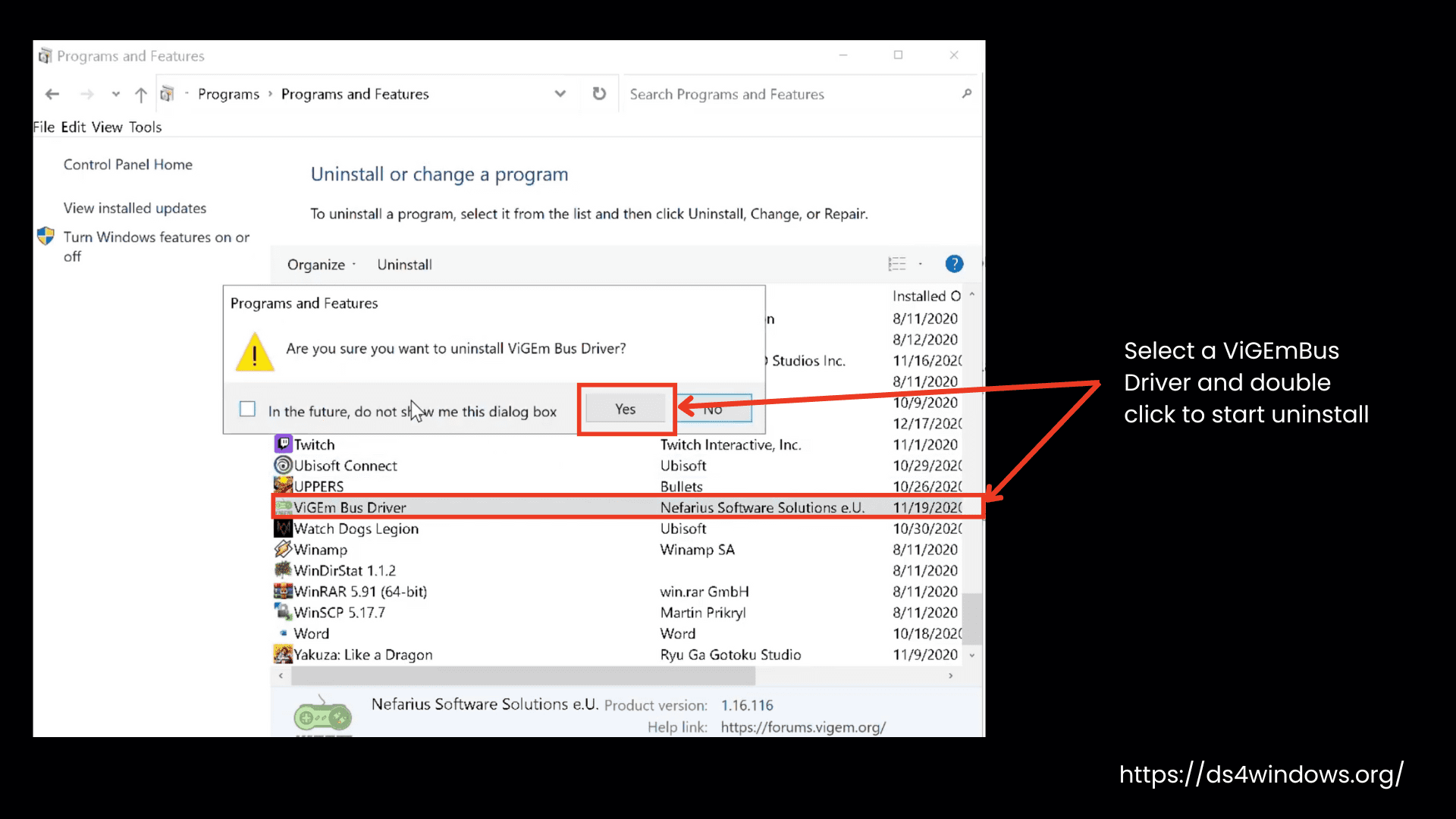This screenshot has width=1456, height=819.
Task: Click the Back navigation arrow
Action: pyautogui.click(x=52, y=94)
